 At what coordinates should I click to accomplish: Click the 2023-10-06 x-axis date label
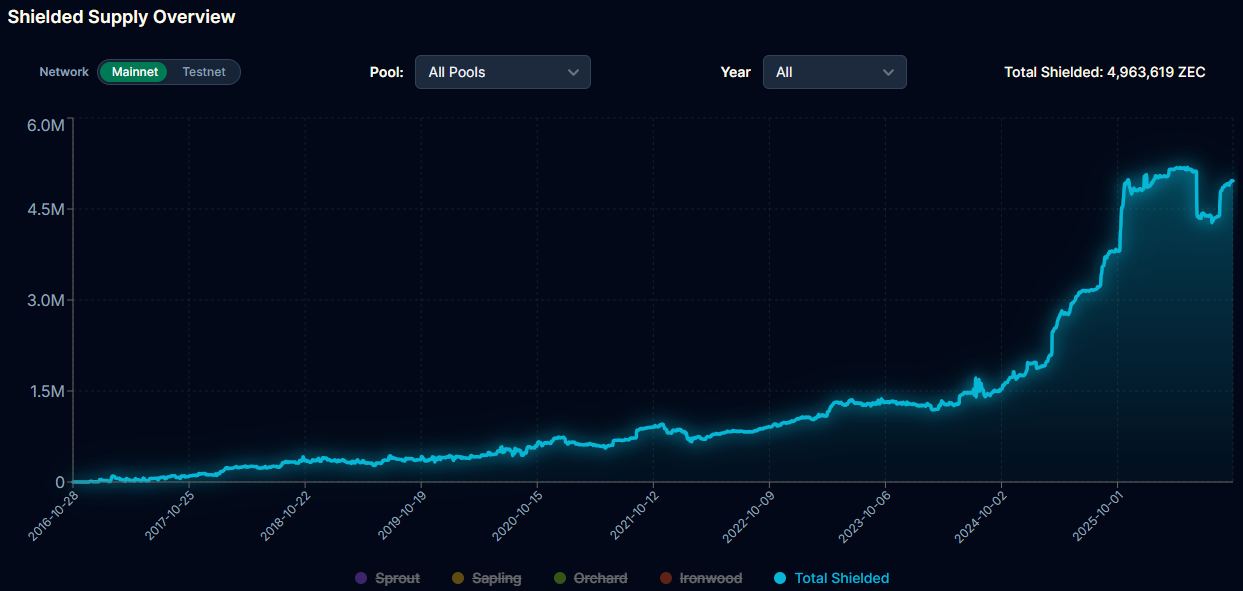pos(866,515)
